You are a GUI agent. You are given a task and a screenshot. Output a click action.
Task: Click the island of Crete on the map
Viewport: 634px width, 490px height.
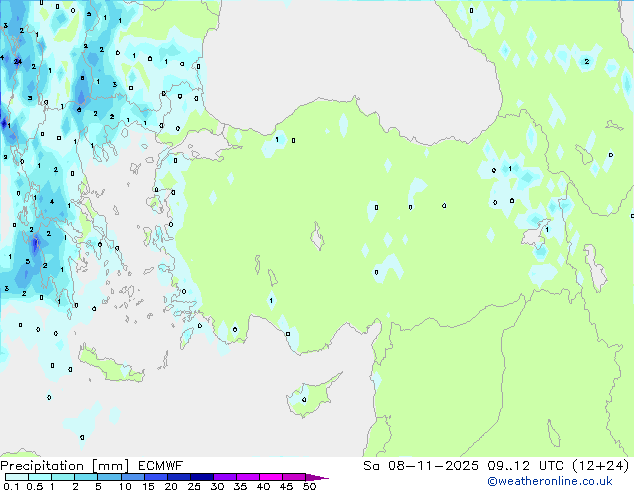[110, 364]
